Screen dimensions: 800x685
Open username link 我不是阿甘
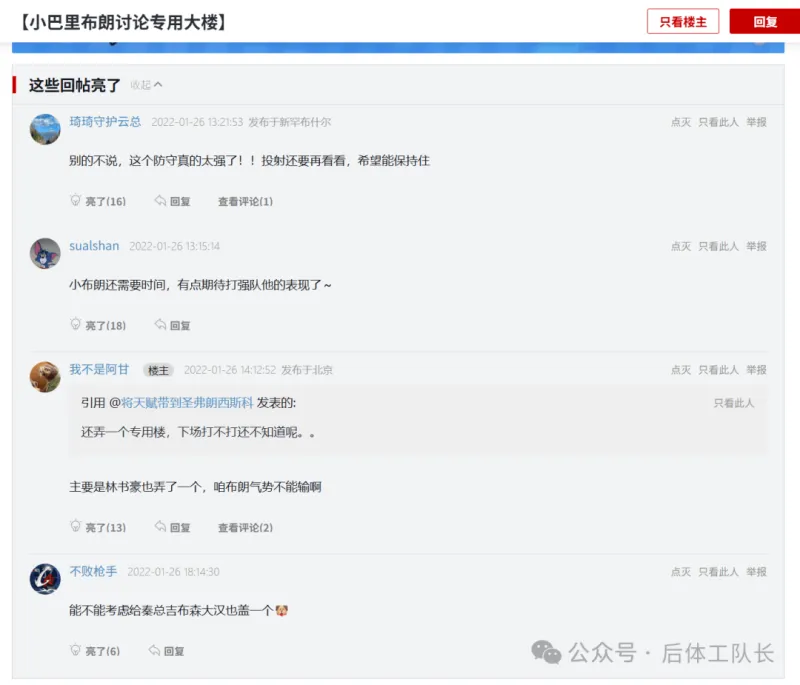tap(99, 370)
